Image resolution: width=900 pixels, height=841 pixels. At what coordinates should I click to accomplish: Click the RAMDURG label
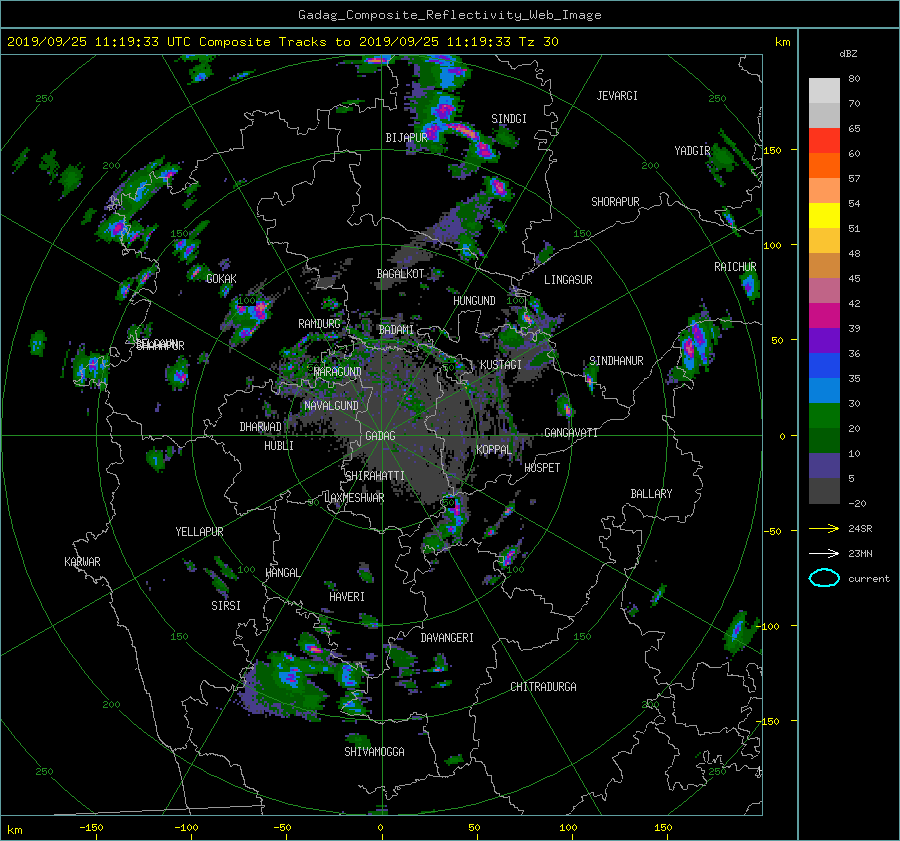point(319,324)
